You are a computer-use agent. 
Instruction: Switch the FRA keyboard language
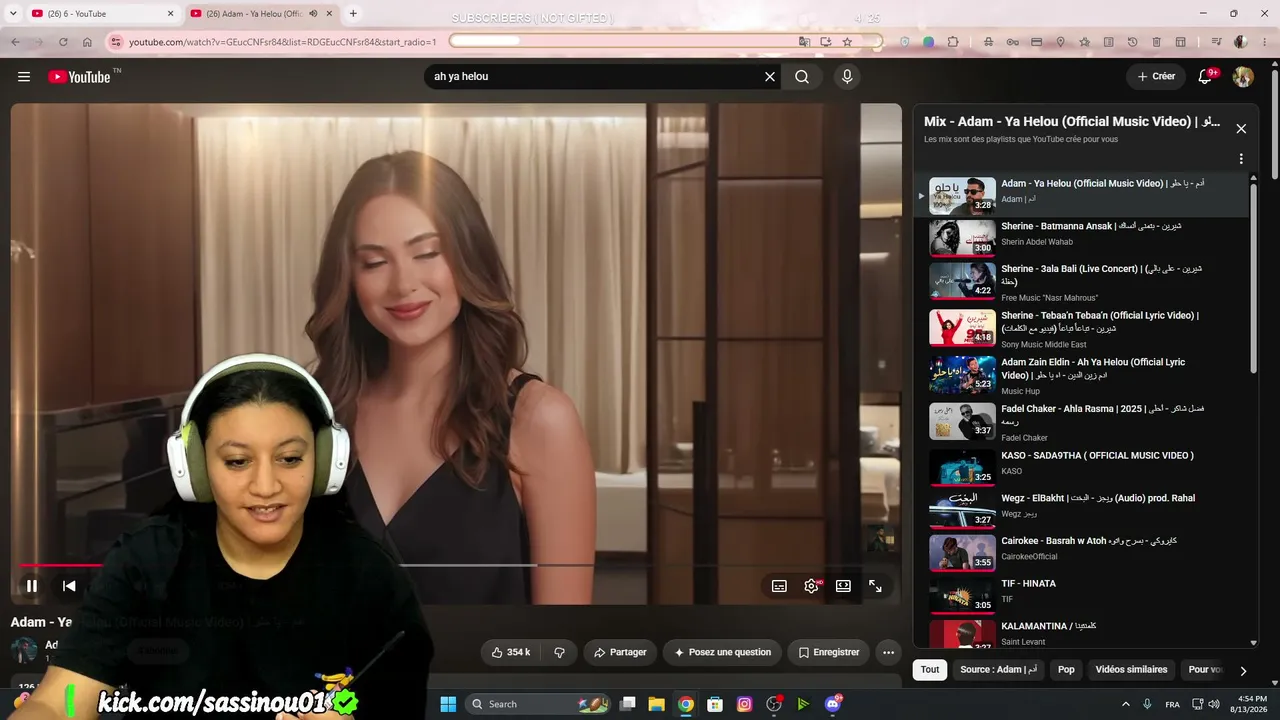(x=1172, y=704)
